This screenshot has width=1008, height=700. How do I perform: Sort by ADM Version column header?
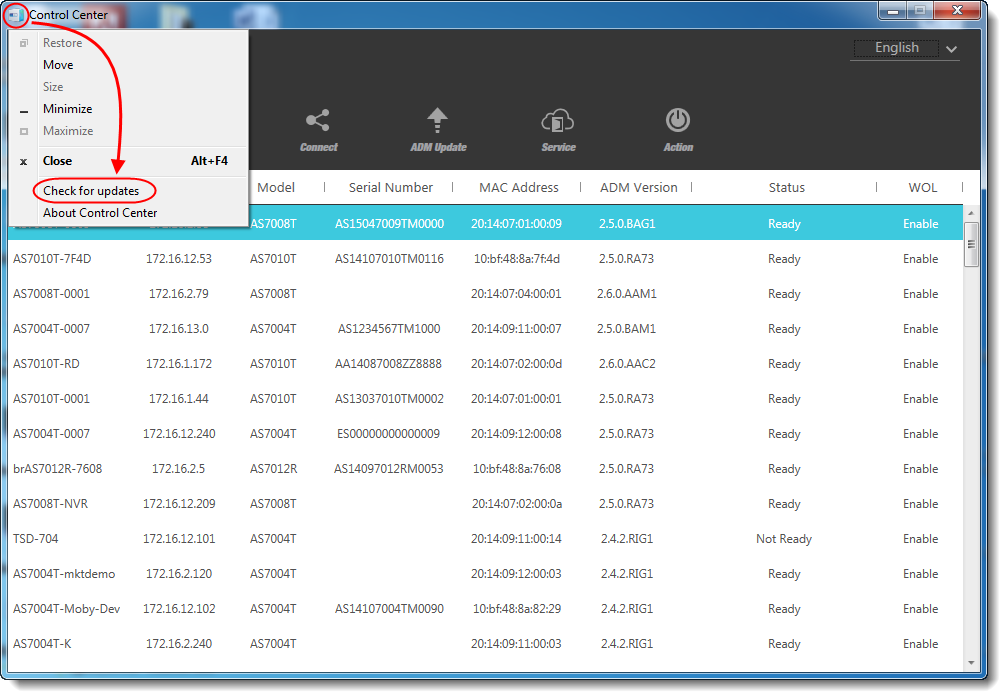pos(638,187)
